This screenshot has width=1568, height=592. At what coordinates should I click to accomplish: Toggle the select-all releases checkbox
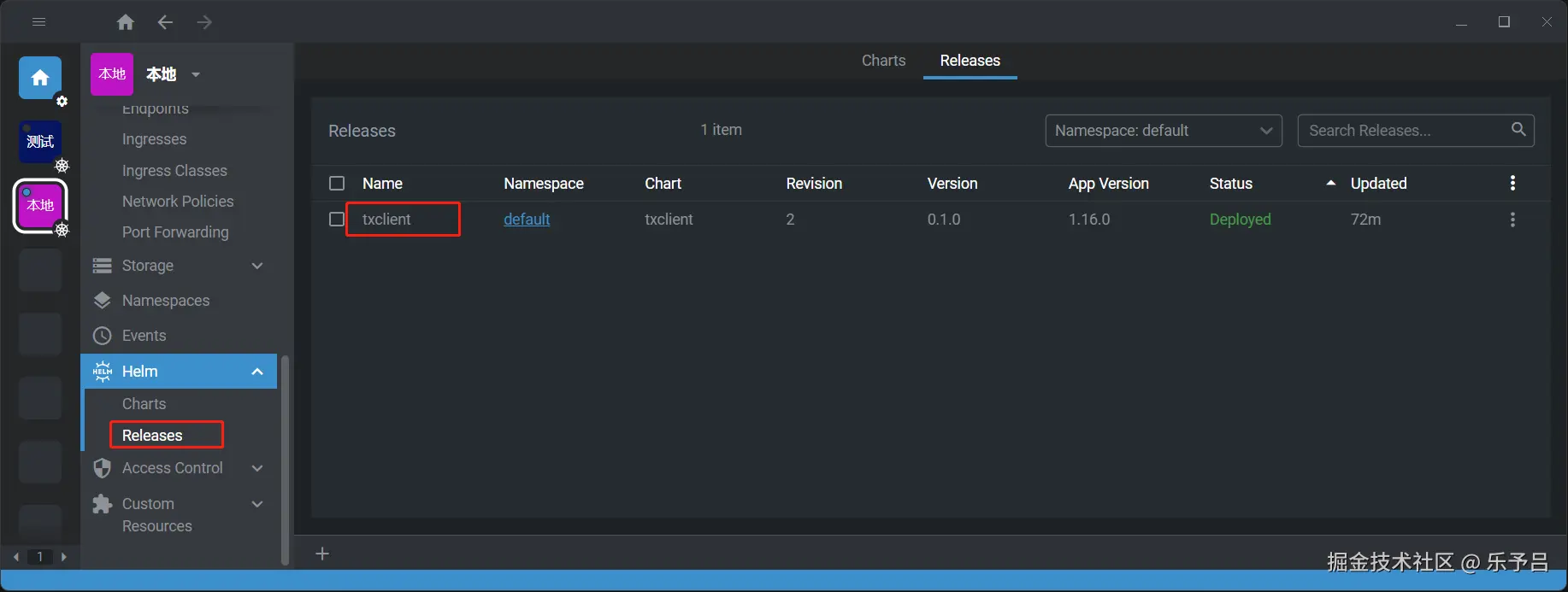pyautogui.click(x=337, y=183)
